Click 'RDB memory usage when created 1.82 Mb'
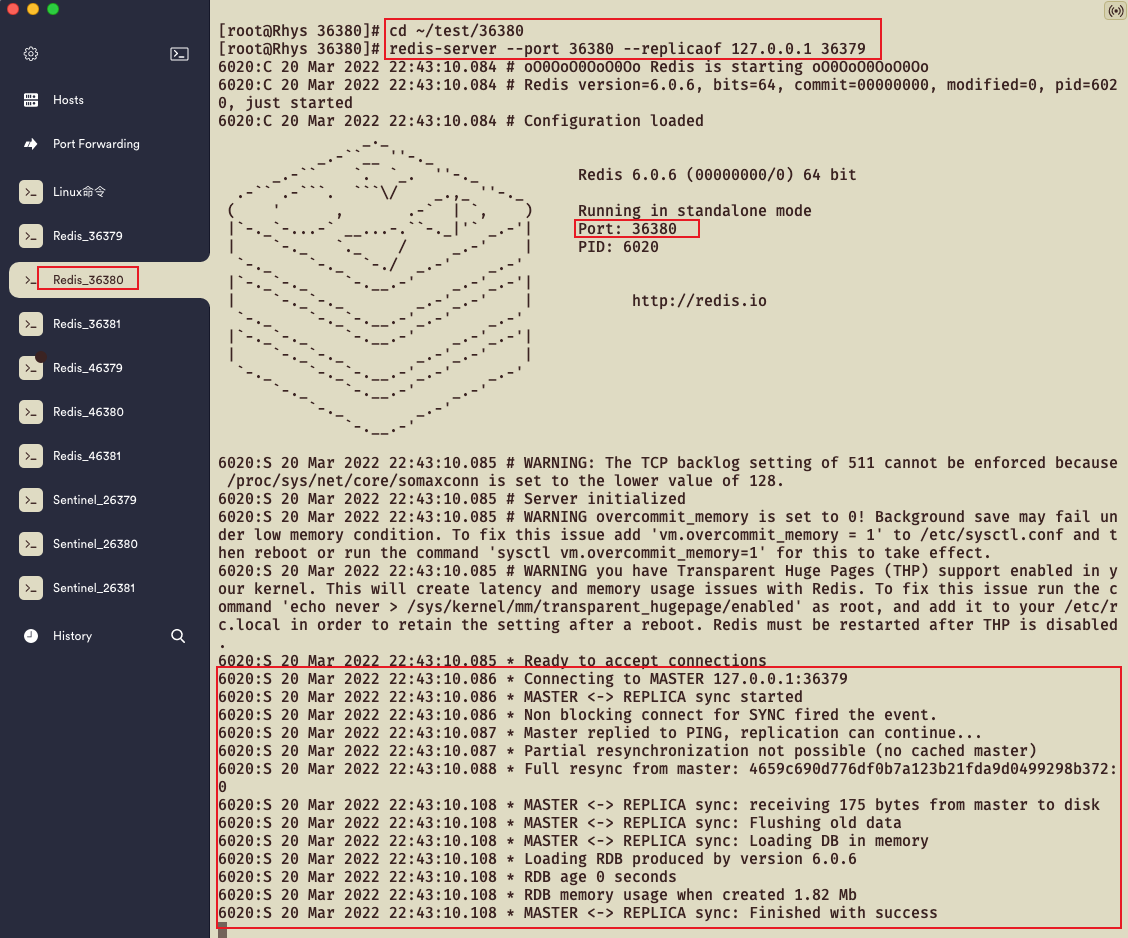Viewport: 1128px width, 938px height. click(x=537, y=895)
